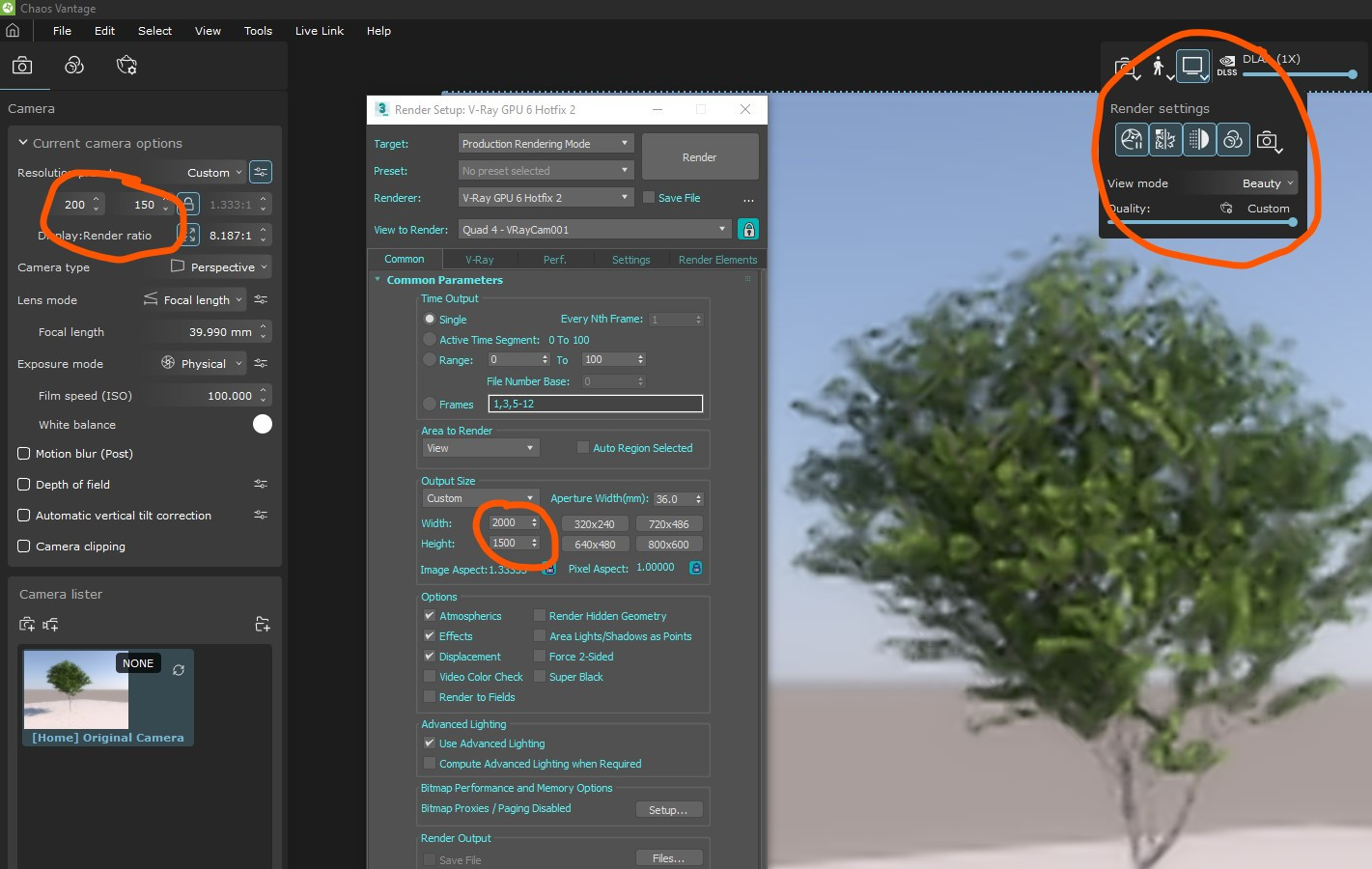
Task: Toggle the resolution aspect ratio lock icon
Action: tap(189, 204)
